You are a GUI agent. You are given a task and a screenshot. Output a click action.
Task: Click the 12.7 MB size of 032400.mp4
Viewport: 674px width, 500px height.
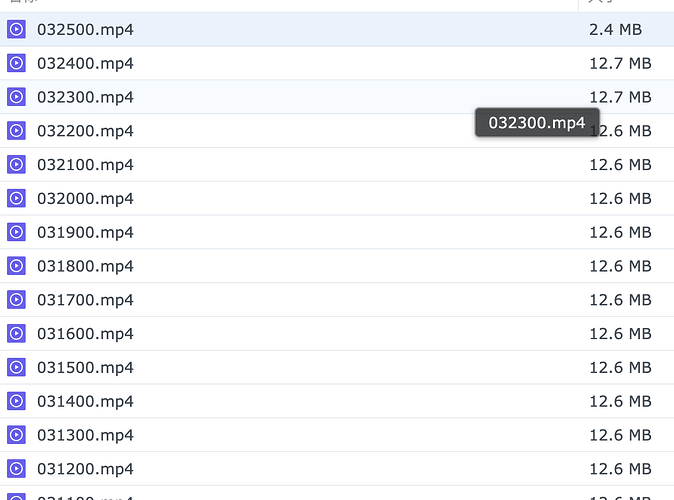click(620, 64)
